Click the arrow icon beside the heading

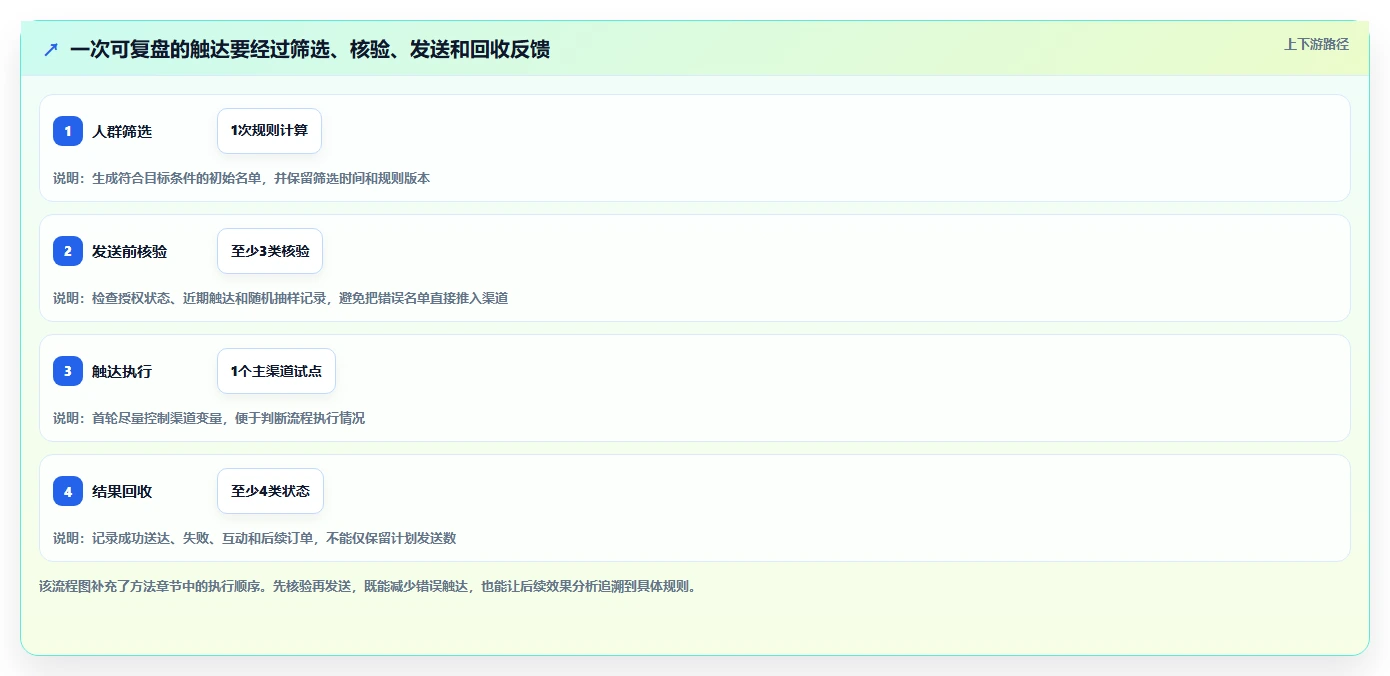51,49
